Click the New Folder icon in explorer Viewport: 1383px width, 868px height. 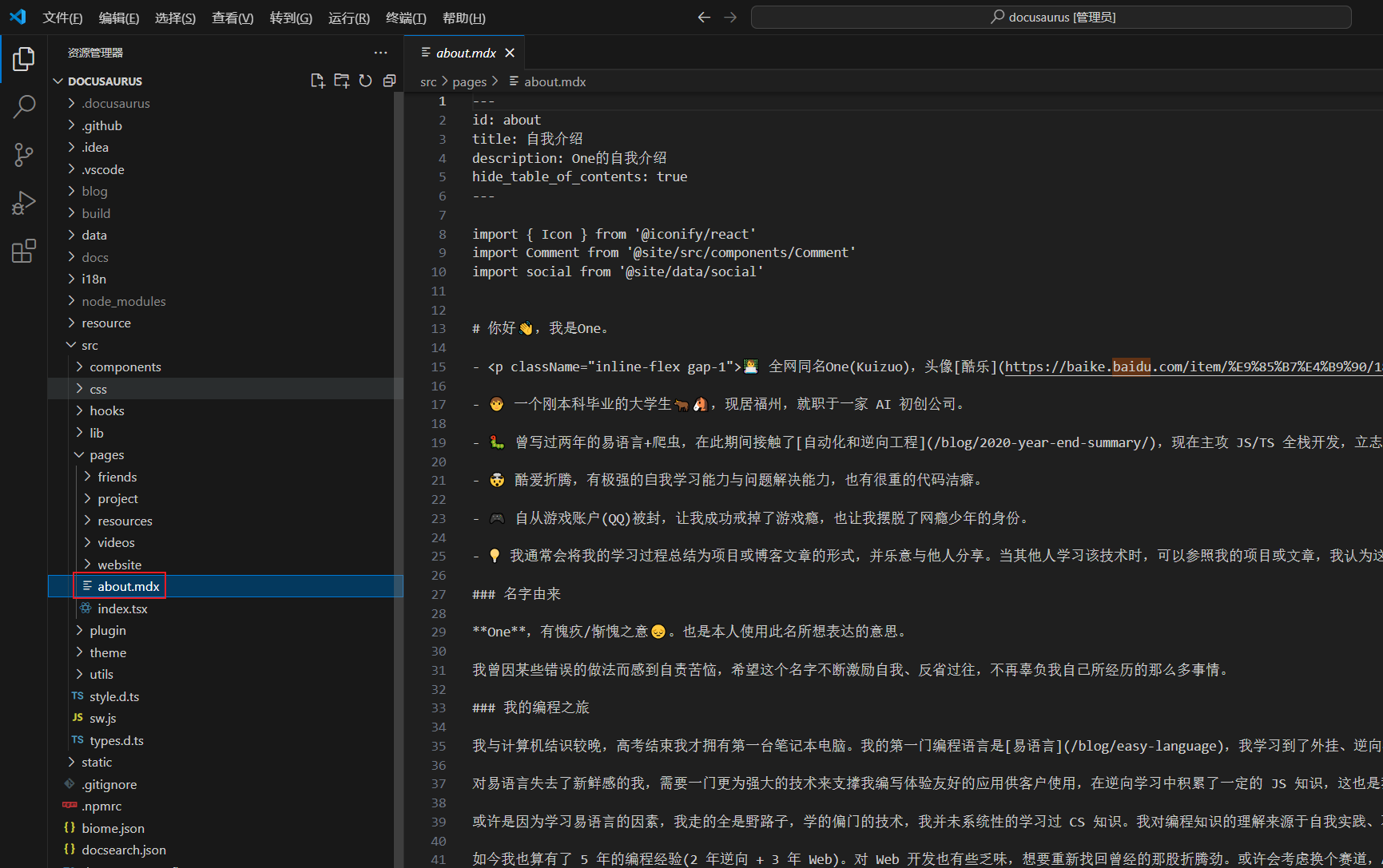pyautogui.click(x=342, y=81)
